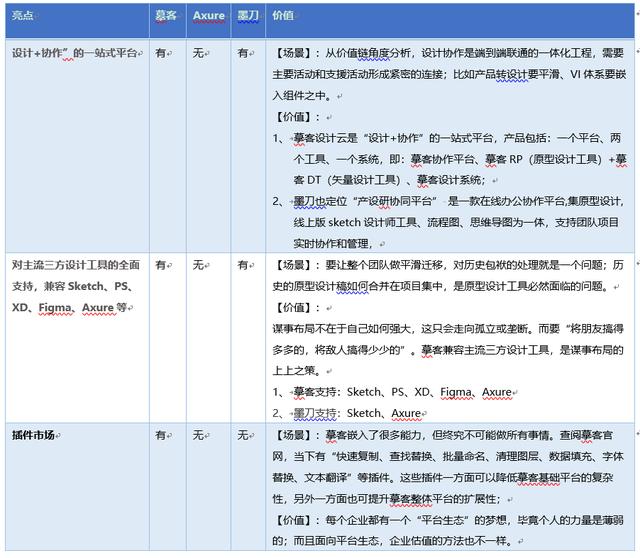This screenshot has height=558, width=640.
Task: Click the '对主流三方设计工具的全面' cell text
Action: pos(76,265)
